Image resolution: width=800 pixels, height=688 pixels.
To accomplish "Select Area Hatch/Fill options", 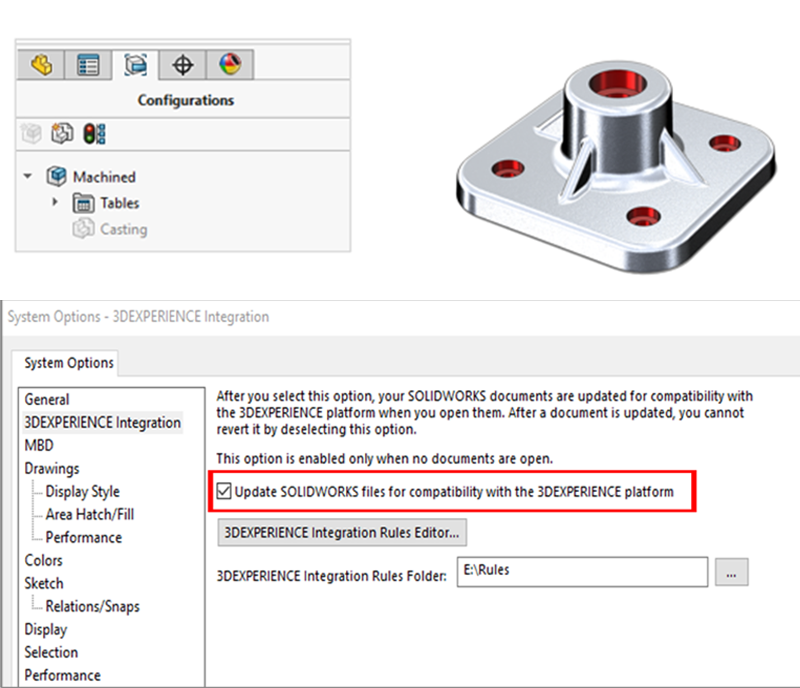I will pos(90,514).
